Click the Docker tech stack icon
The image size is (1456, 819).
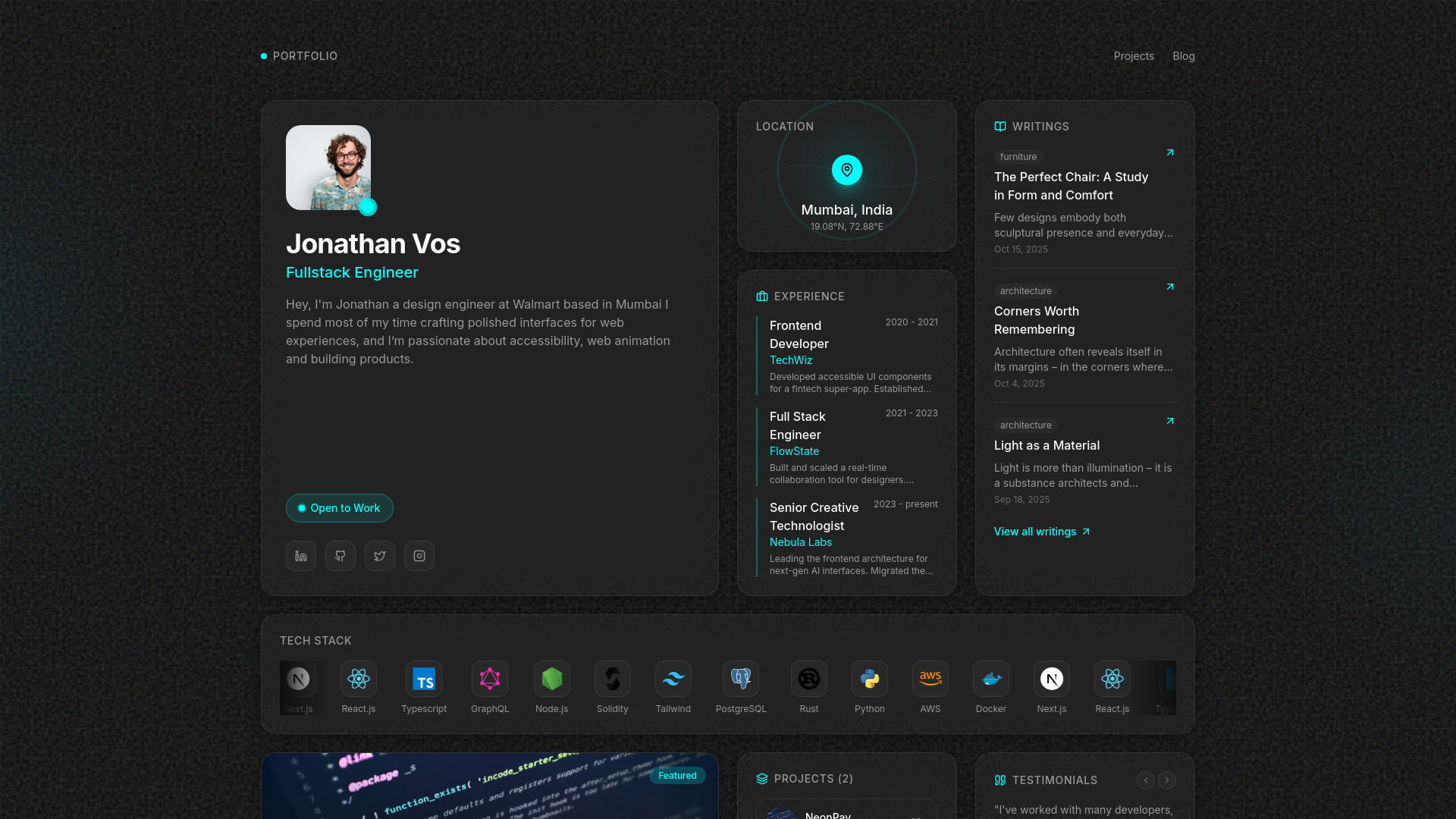click(991, 679)
